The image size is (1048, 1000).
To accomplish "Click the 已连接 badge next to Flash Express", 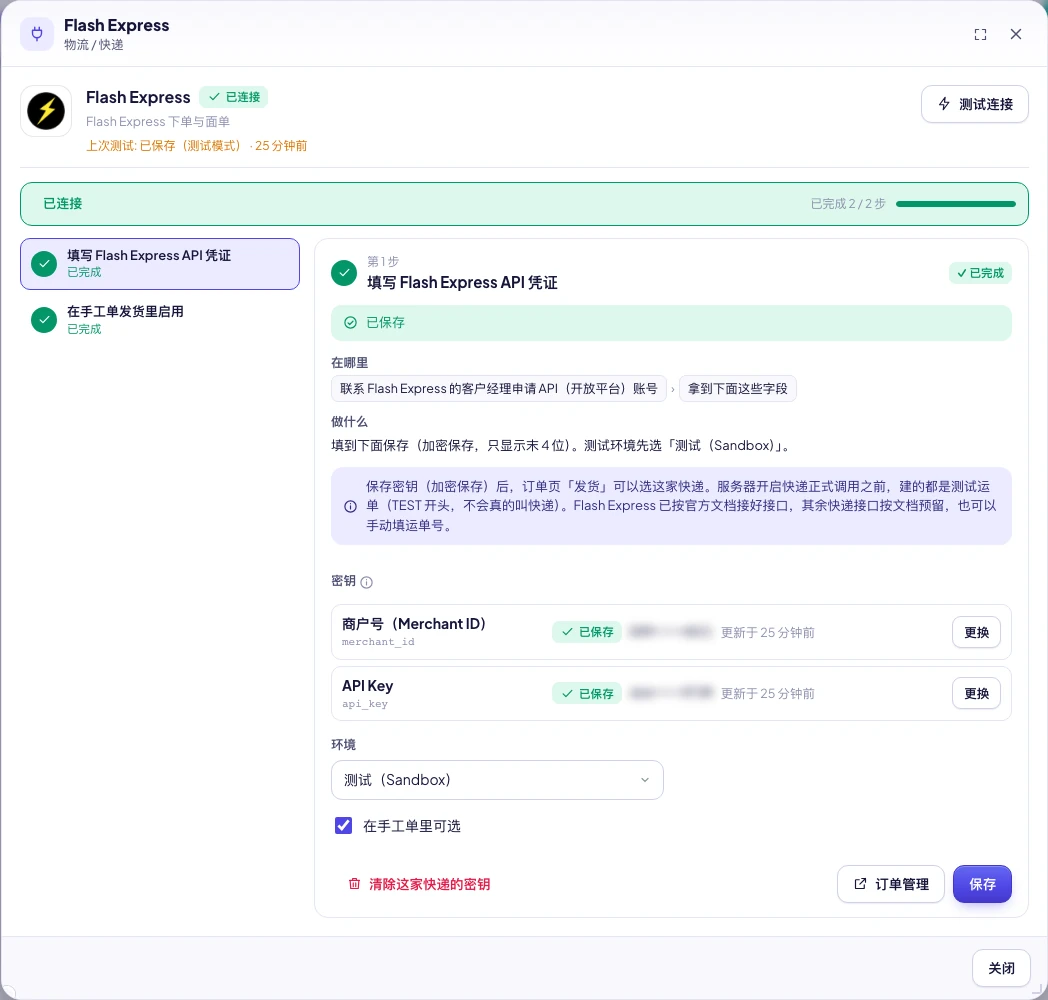I will point(234,97).
